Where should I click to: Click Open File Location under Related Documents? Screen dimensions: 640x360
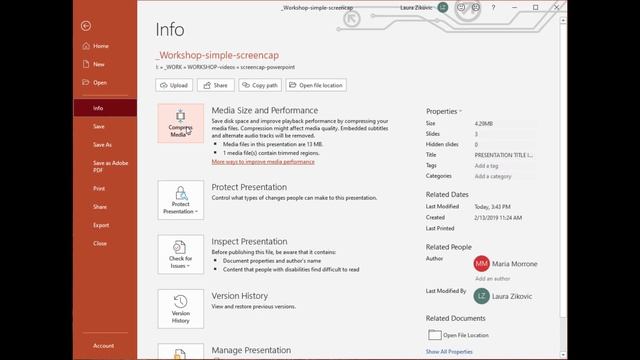click(458, 335)
